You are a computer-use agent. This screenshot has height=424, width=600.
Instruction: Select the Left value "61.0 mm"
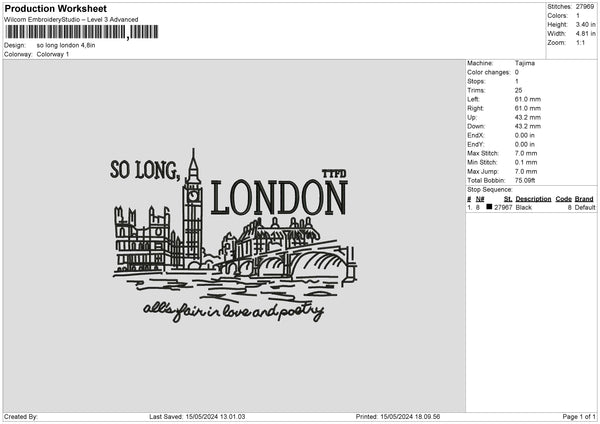(528, 99)
